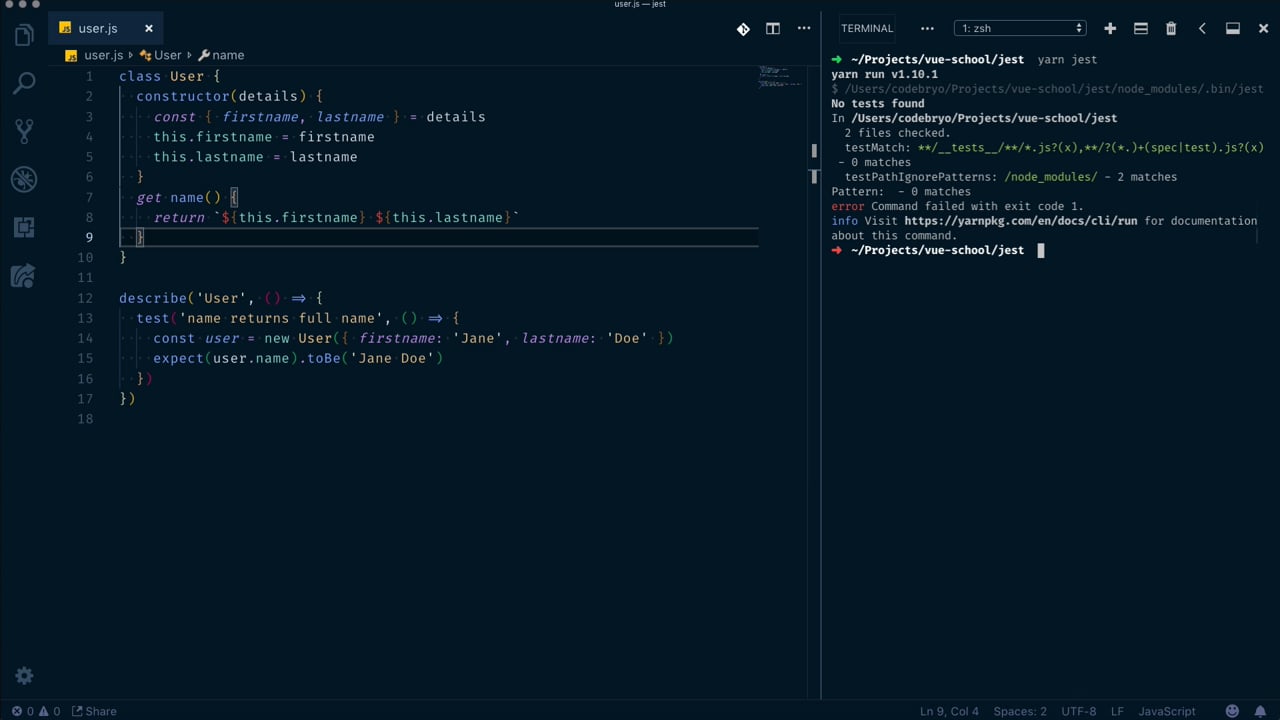Split the terminal pane
The height and width of the screenshot is (720, 1280).
[1141, 29]
